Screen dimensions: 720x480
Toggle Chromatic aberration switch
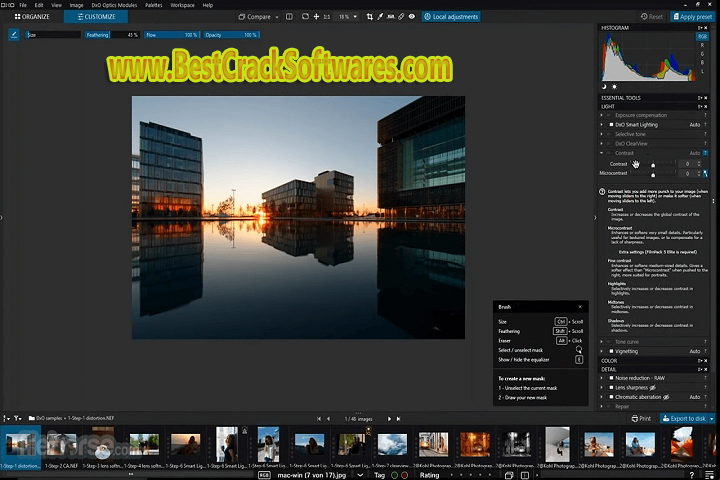point(611,397)
